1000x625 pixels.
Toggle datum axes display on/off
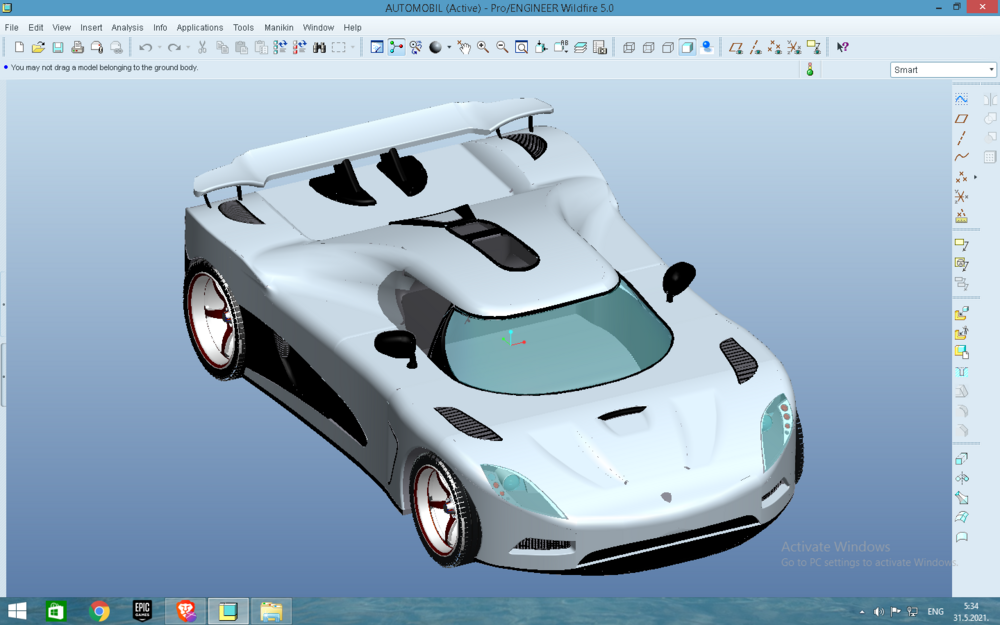pos(755,47)
